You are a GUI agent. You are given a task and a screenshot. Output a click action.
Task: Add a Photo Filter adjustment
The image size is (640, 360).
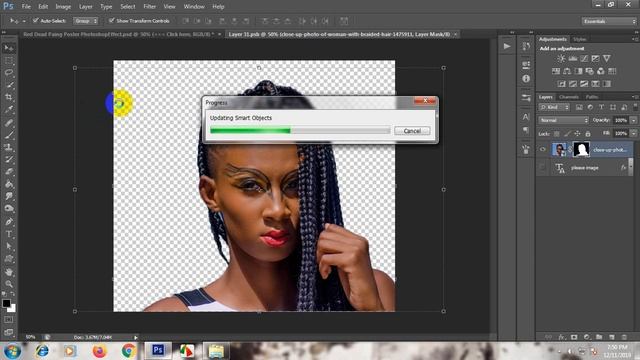coord(589,71)
